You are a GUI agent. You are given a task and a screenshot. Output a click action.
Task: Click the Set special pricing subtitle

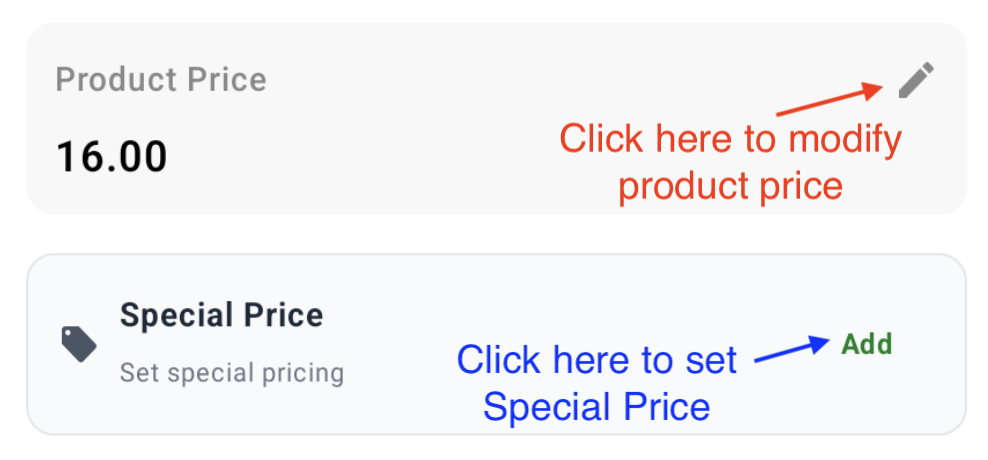232,373
